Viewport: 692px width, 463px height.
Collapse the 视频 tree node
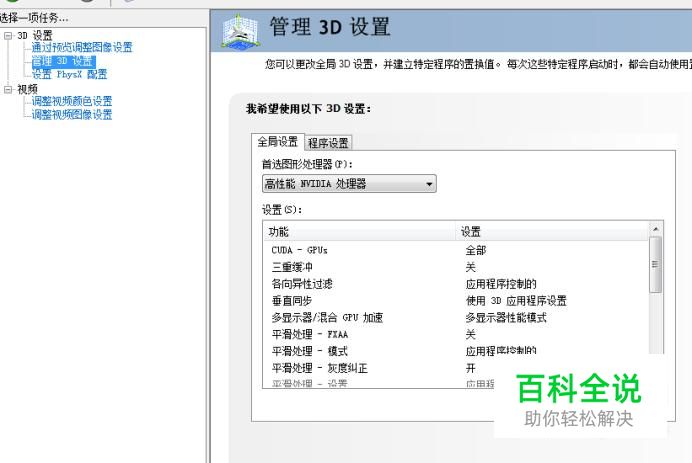(x=8, y=90)
